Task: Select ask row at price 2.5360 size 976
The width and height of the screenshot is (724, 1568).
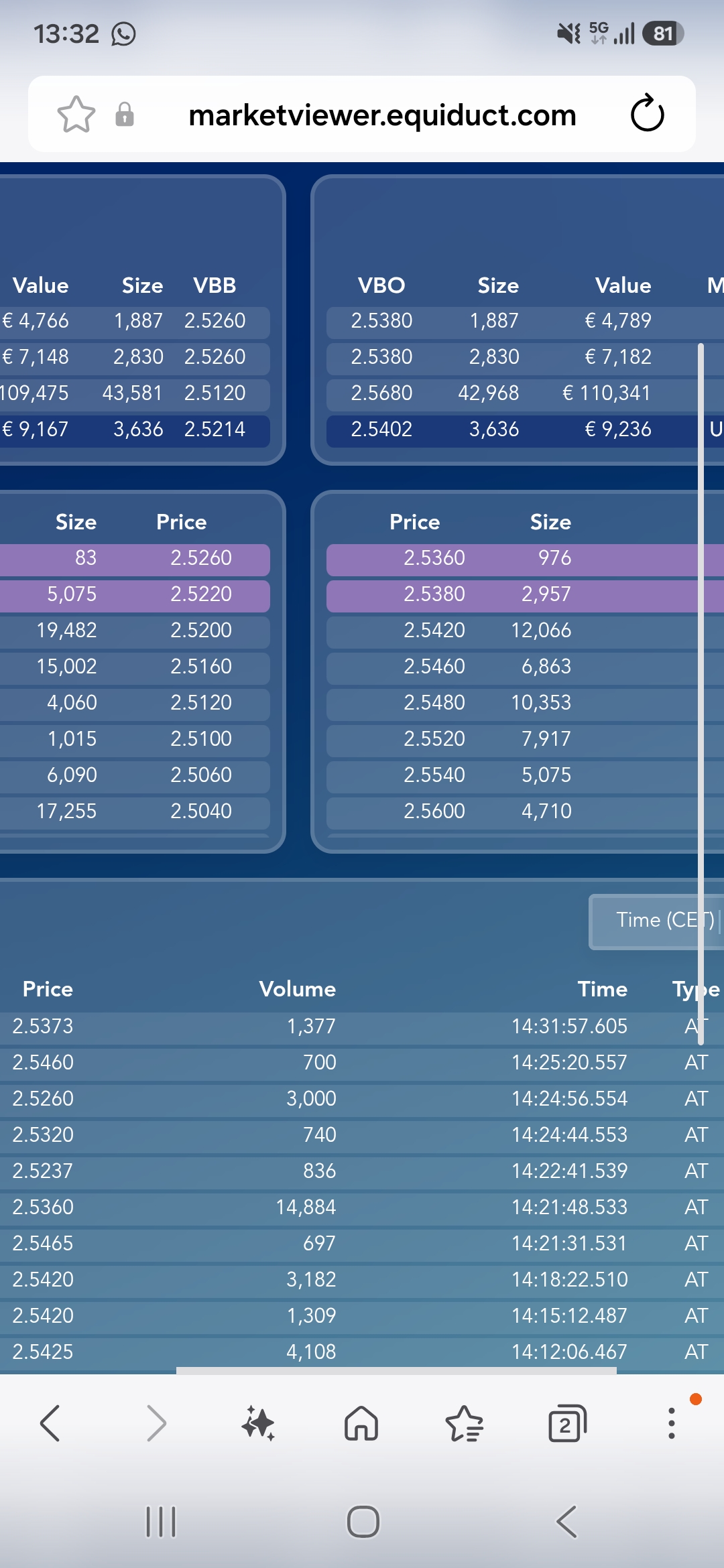Action: pyautogui.click(x=525, y=559)
